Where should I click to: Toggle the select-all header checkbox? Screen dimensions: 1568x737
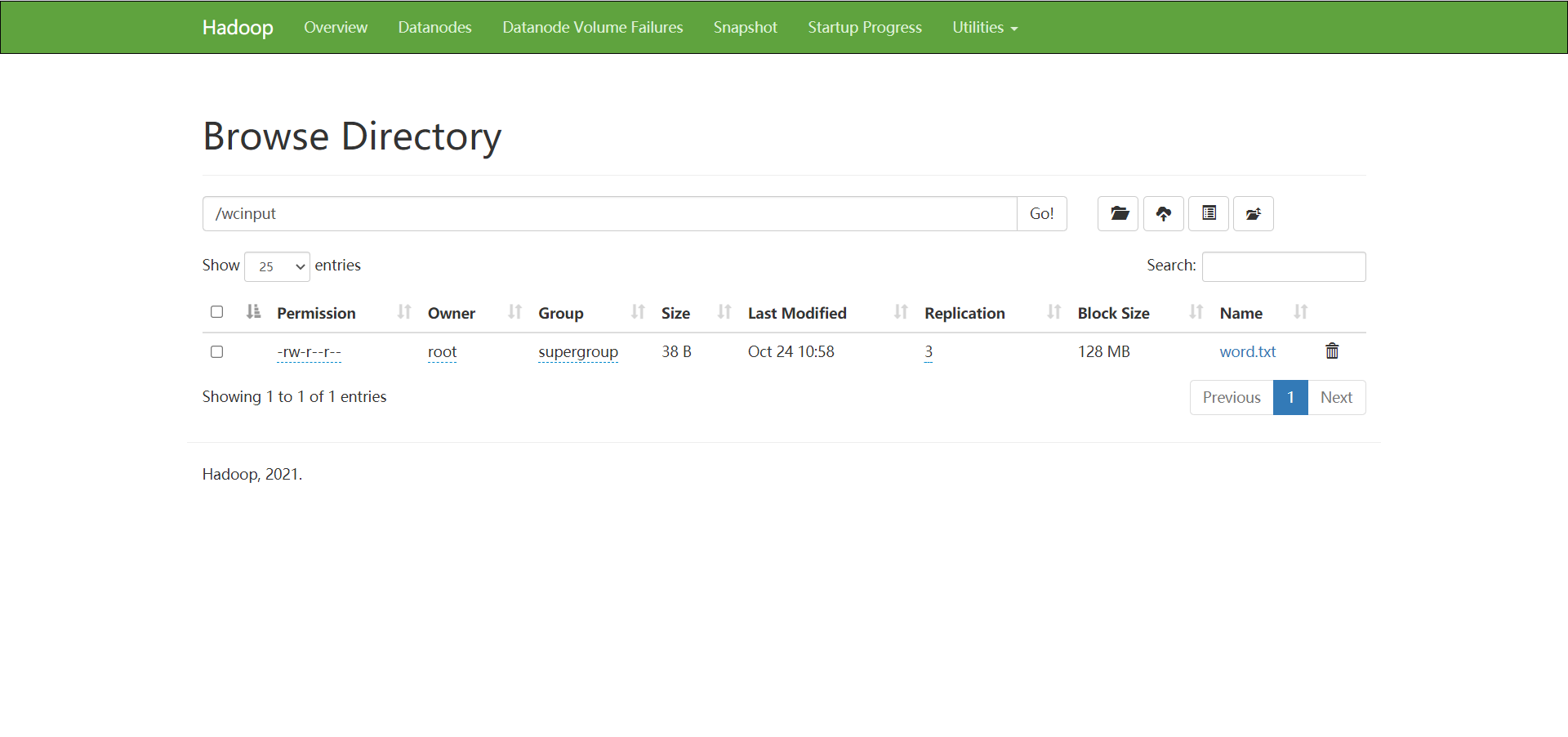tap(216, 311)
